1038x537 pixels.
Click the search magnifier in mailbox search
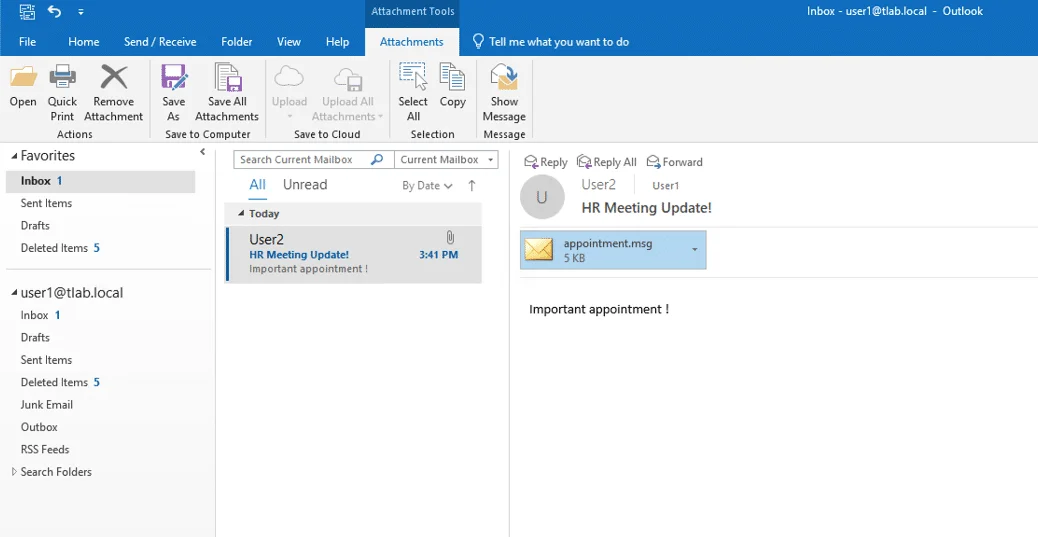click(377, 160)
